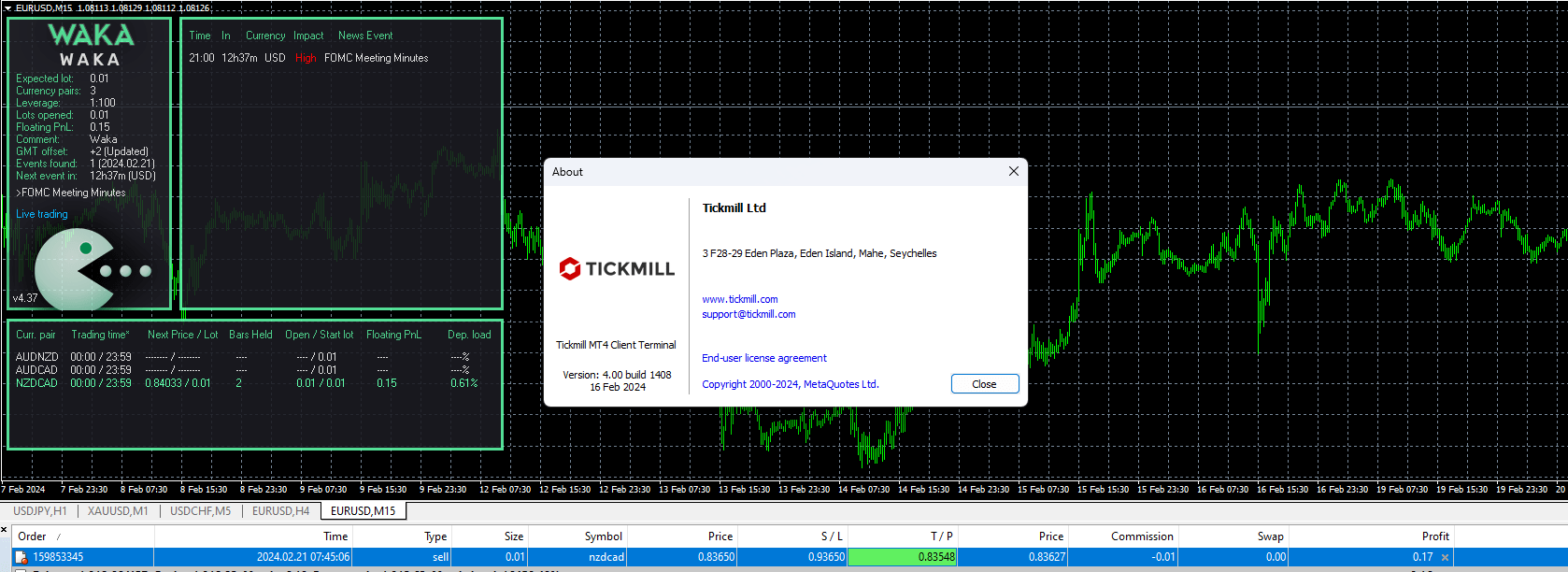Click the green WAKA logo title

coord(91,36)
